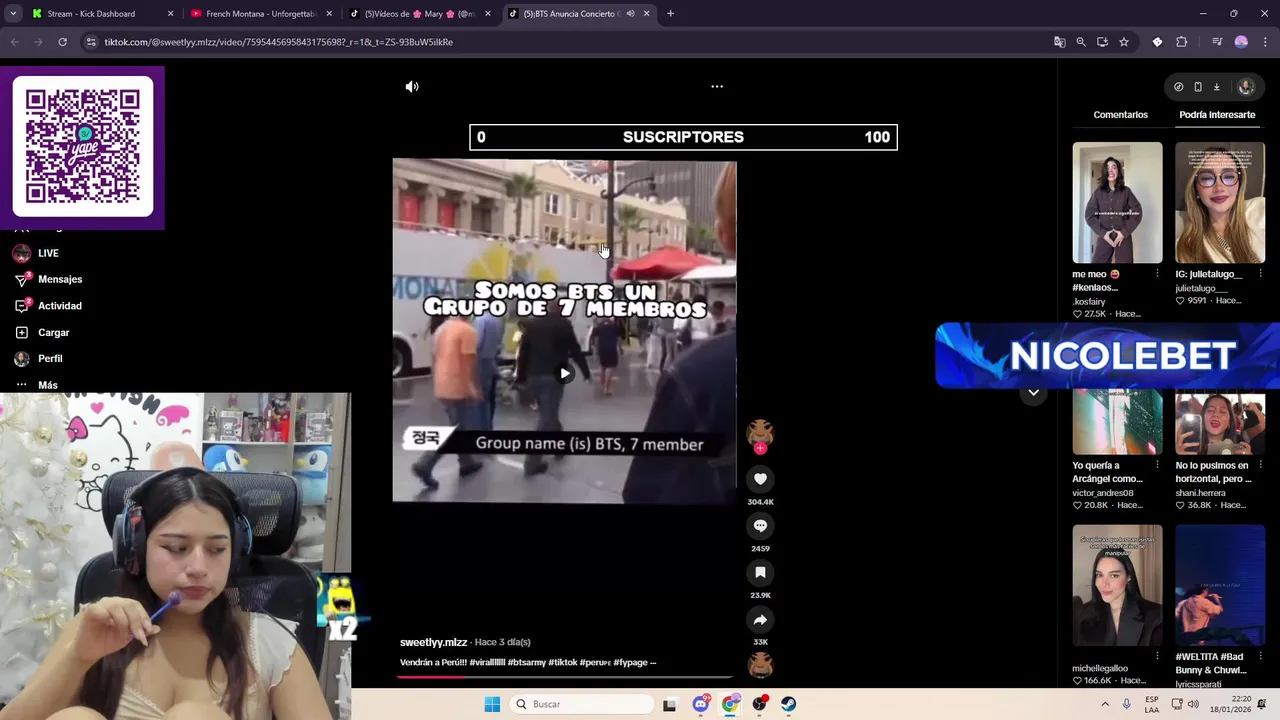Image resolution: width=1280 pixels, height=720 pixels.
Task: Open the media controls music icon
Action: 1217,42
